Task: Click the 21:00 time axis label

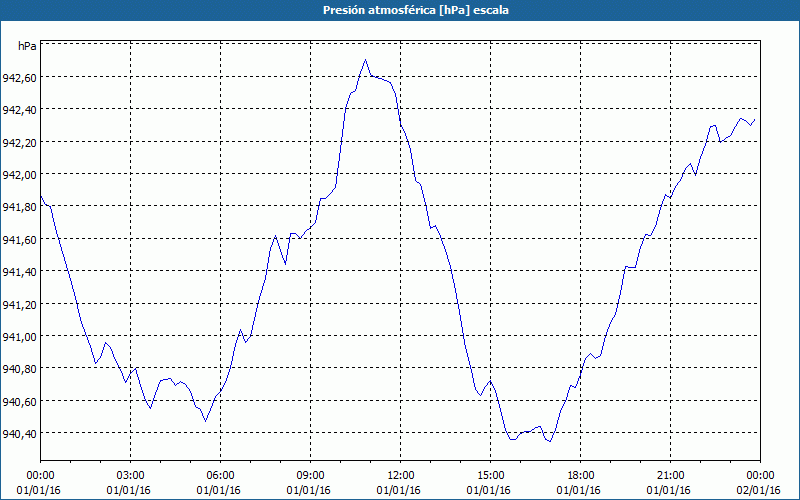Action: coord(670,476)
